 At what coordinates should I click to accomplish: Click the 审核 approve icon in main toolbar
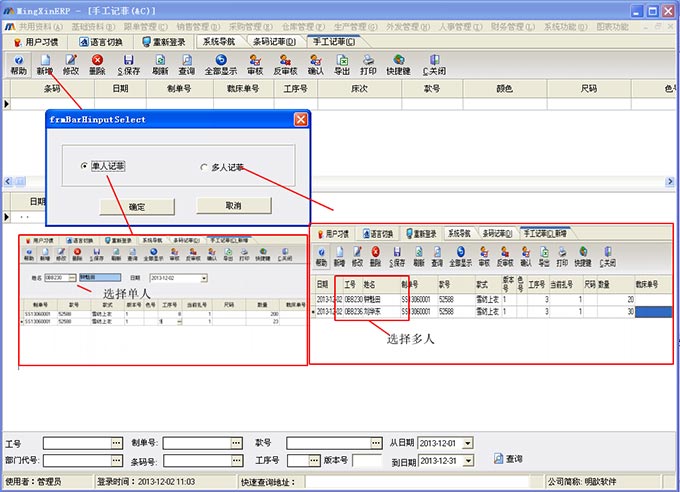pyautogui.click(x=255, y=65)
